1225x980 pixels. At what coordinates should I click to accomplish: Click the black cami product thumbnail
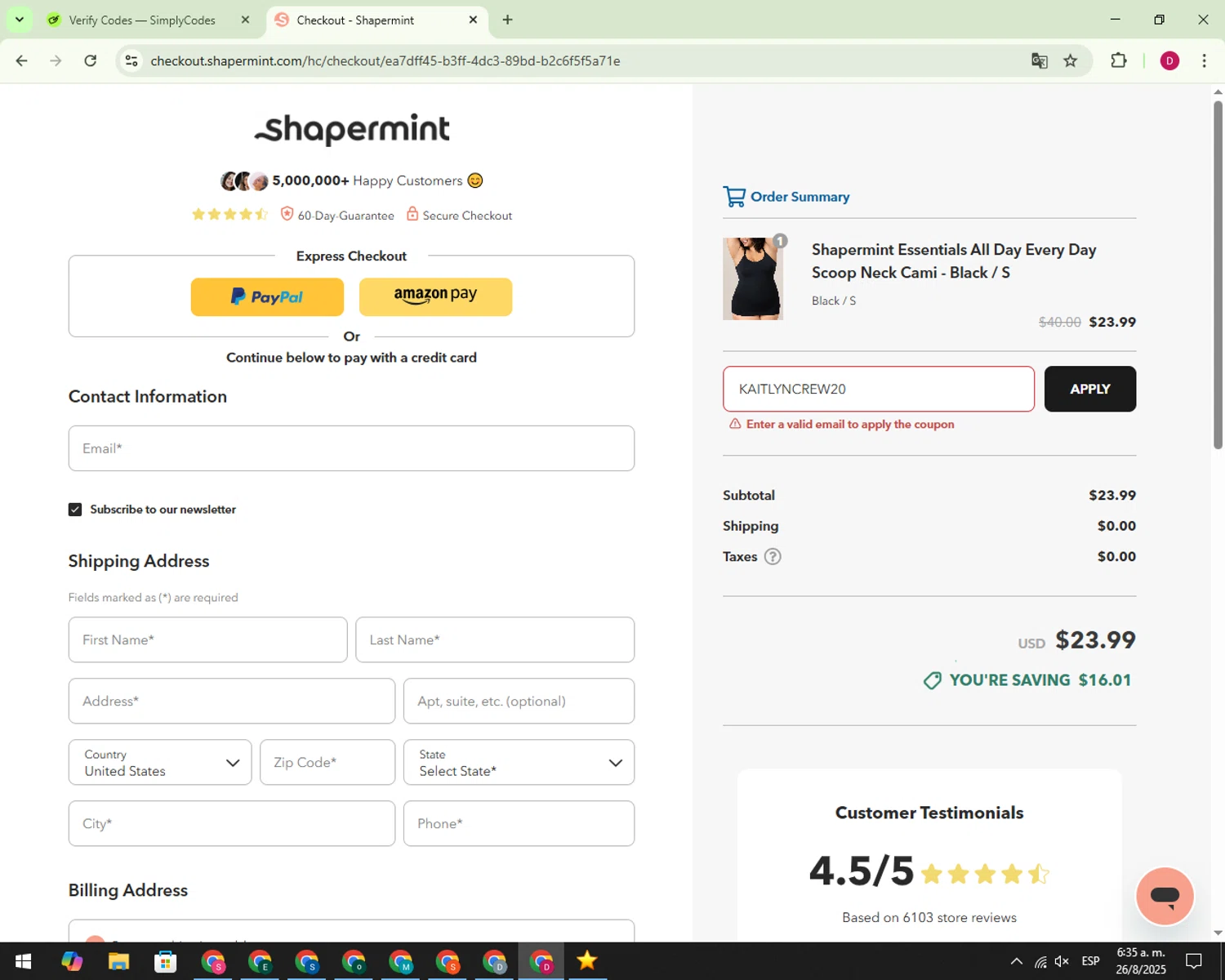click(x=753, y=278)
